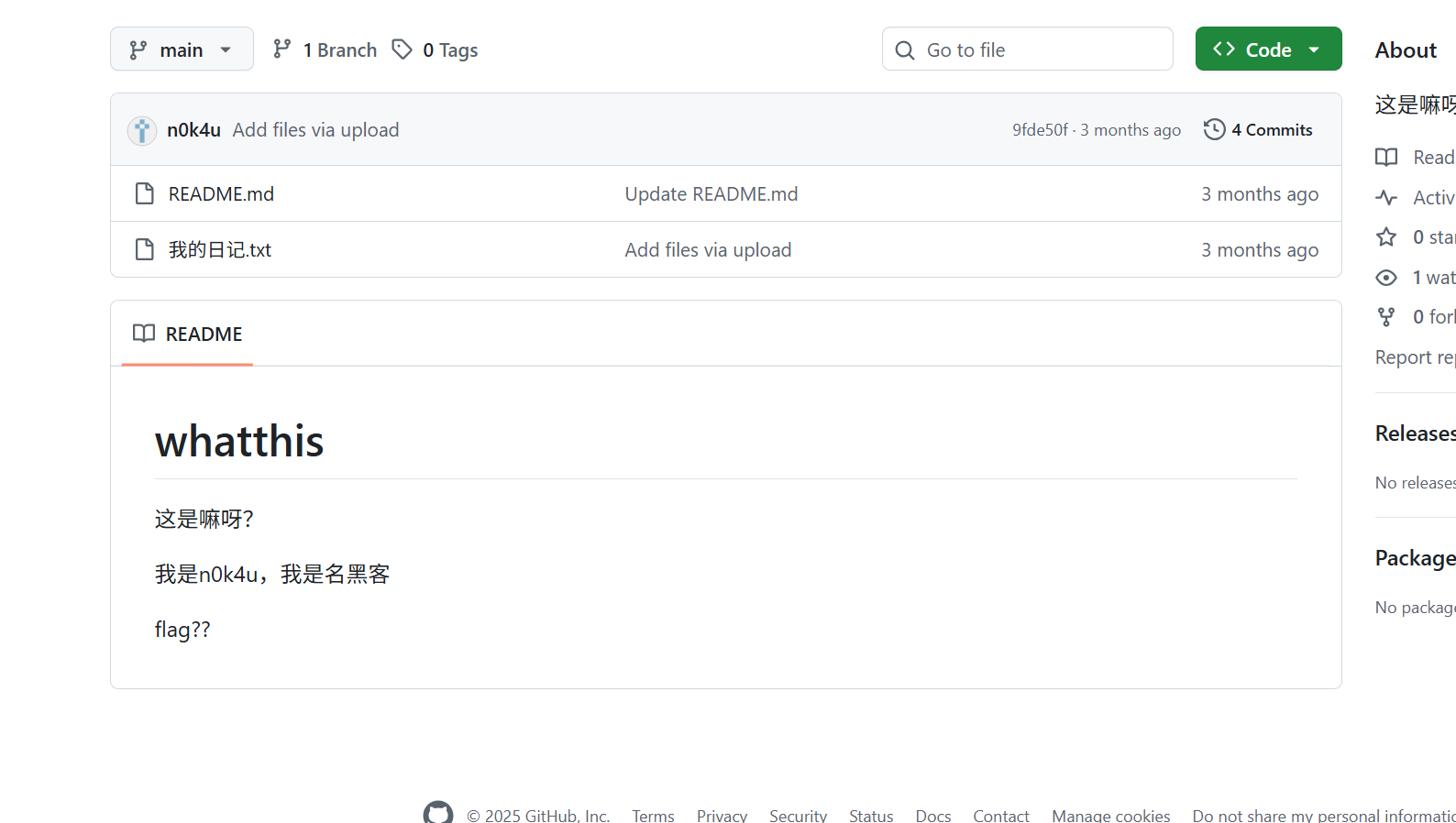Click the Activity pulse icon
Viewport: 1456px width, 823px height.
click(1386, 198)
